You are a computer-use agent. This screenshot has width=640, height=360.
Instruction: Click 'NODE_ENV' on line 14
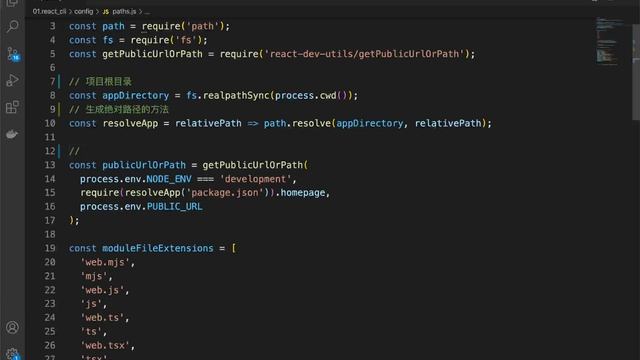click(x=169, y=179)
